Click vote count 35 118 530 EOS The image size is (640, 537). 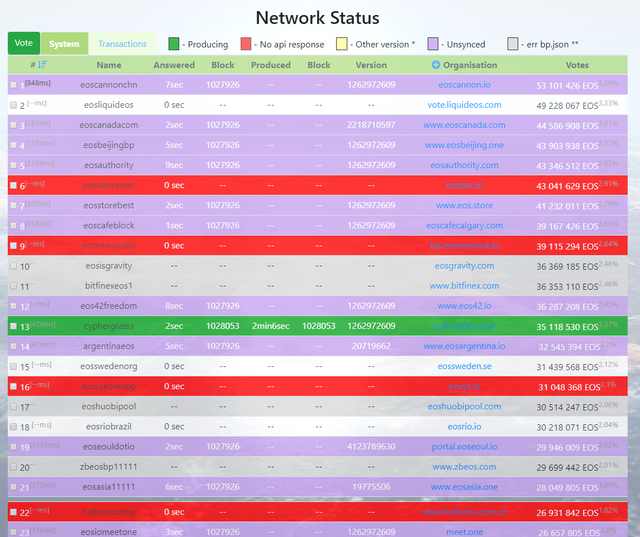coord(567,327)
